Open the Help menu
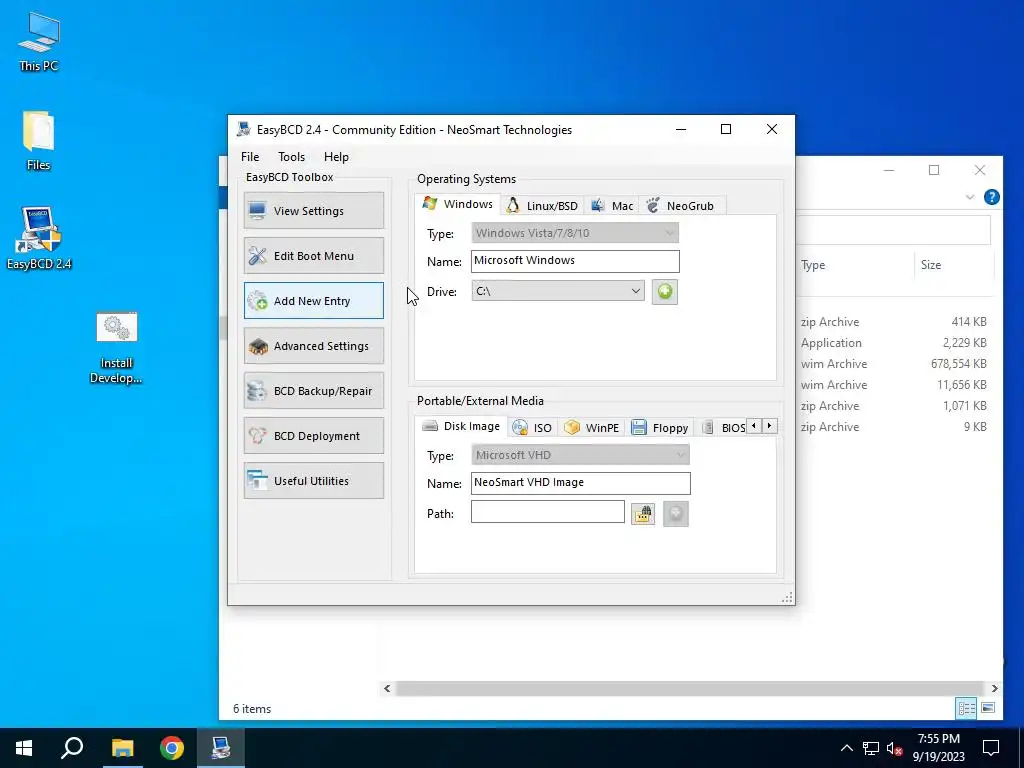Screen dimensions: 1024x768 tap(336, 157)
